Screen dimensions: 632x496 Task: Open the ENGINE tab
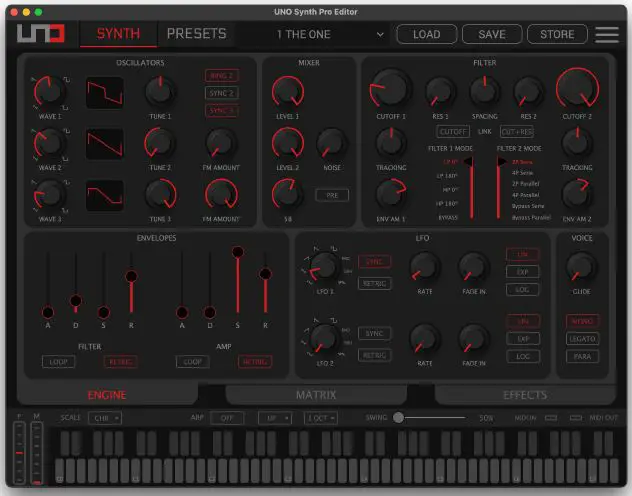(x=107, y=394)
